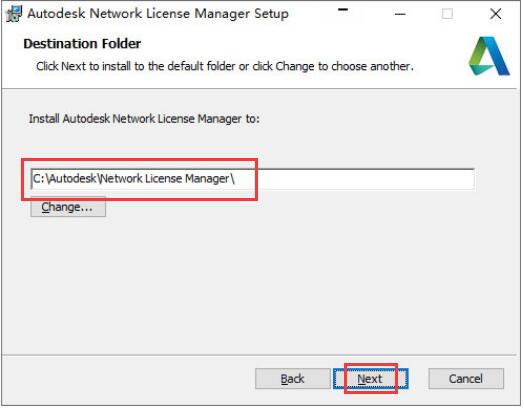The width and height of the screenshot is (524, 410).
Task: Minimize the Setup window
Action: [x=402, y=14]
